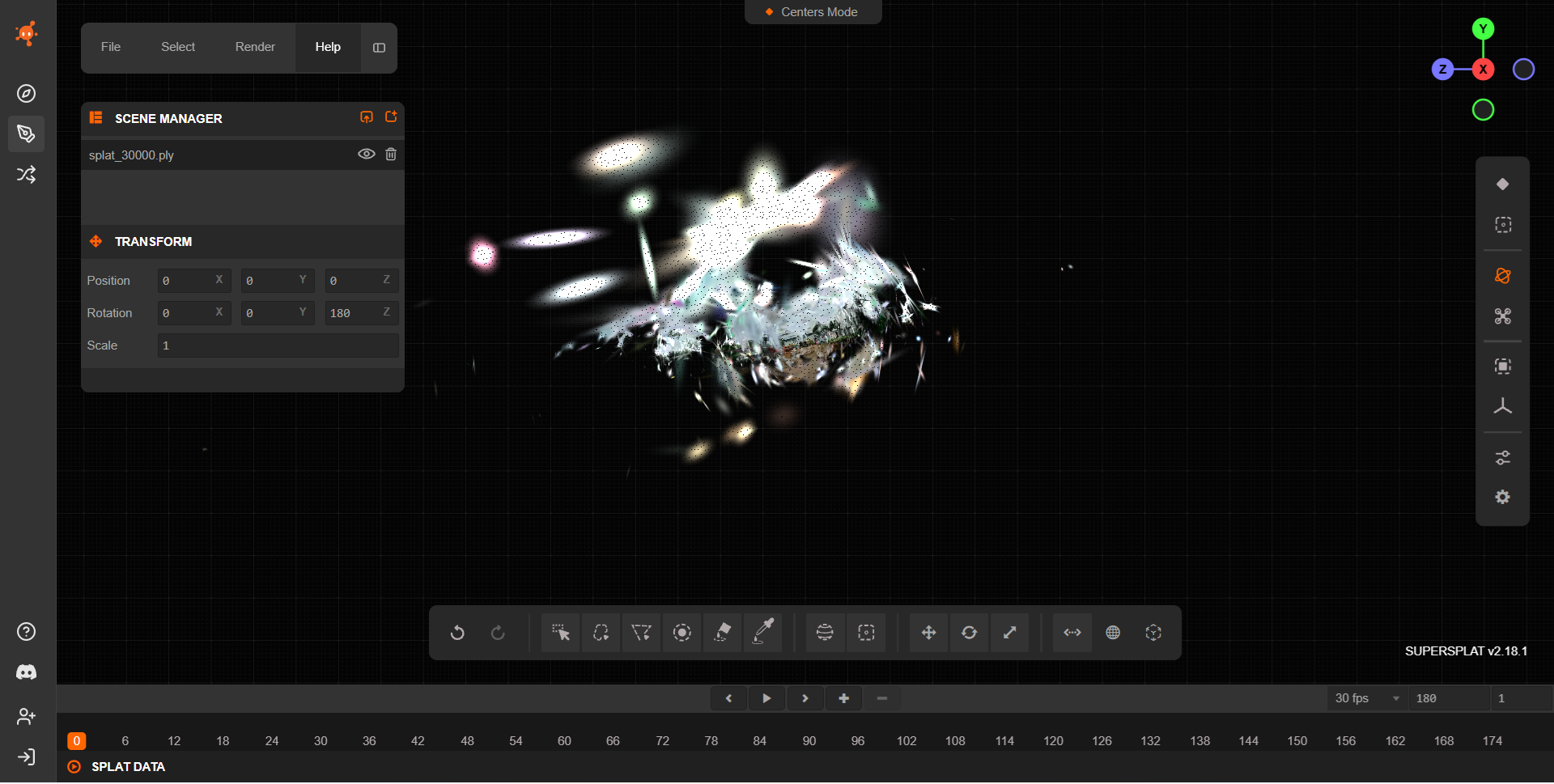Select the Eyedropper selection tool
Image resolution: width=1554 pixels, height=784 pixels.
pos(763,633)
